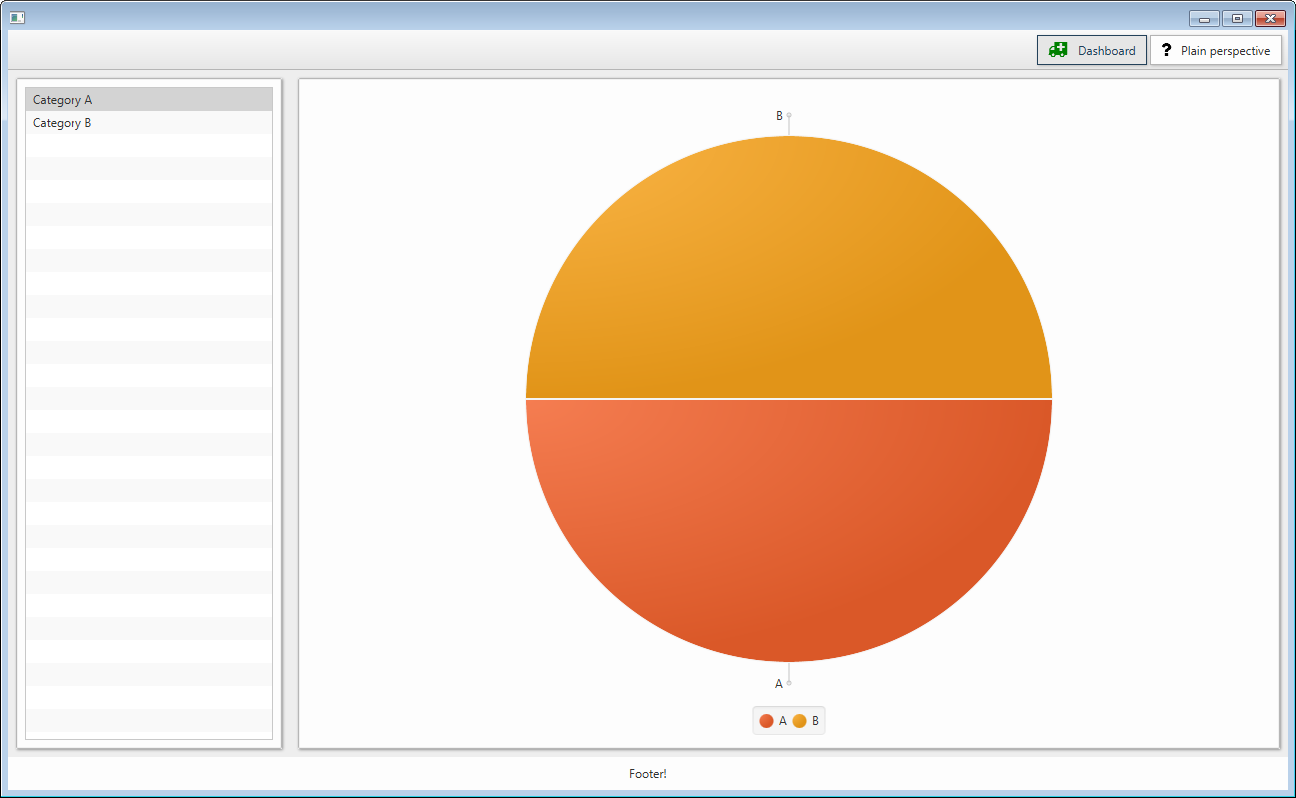Viewport: 1296px width, 798px height.
Task: Open the Dashboard perspective button
Action: tap(1092, 50)
